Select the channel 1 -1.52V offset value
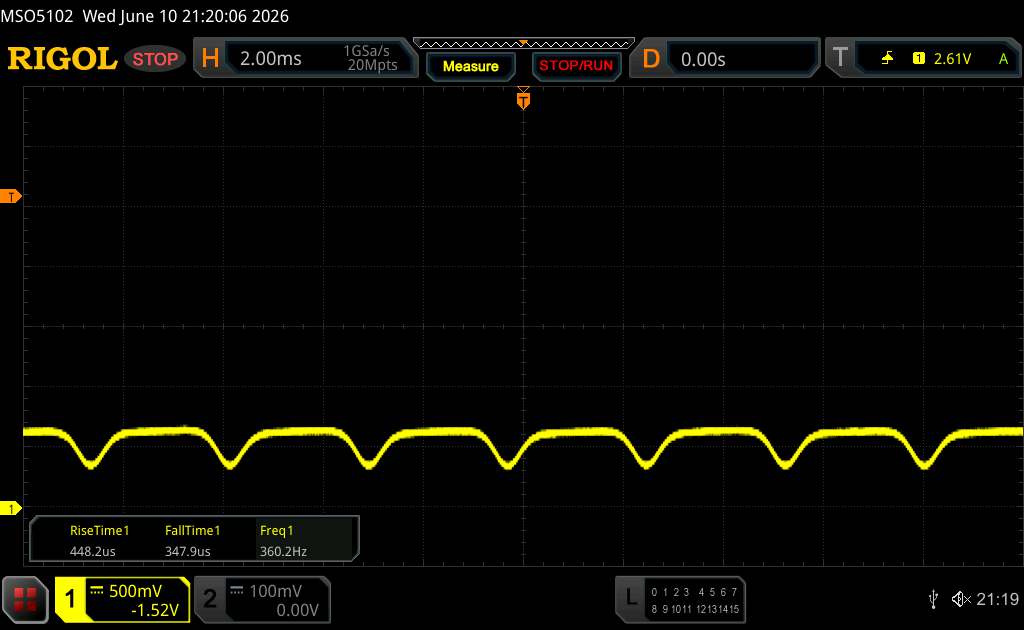This screenshot has height=630, width=1024. [x=155, y=610]
